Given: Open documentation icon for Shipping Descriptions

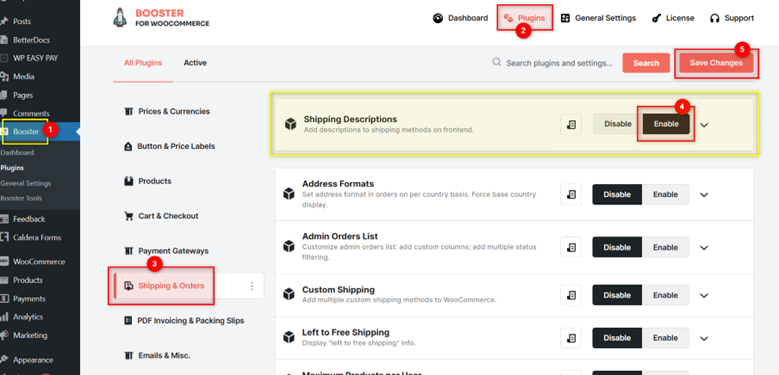Looking at the screenshot, I should (x=571, y=124).
